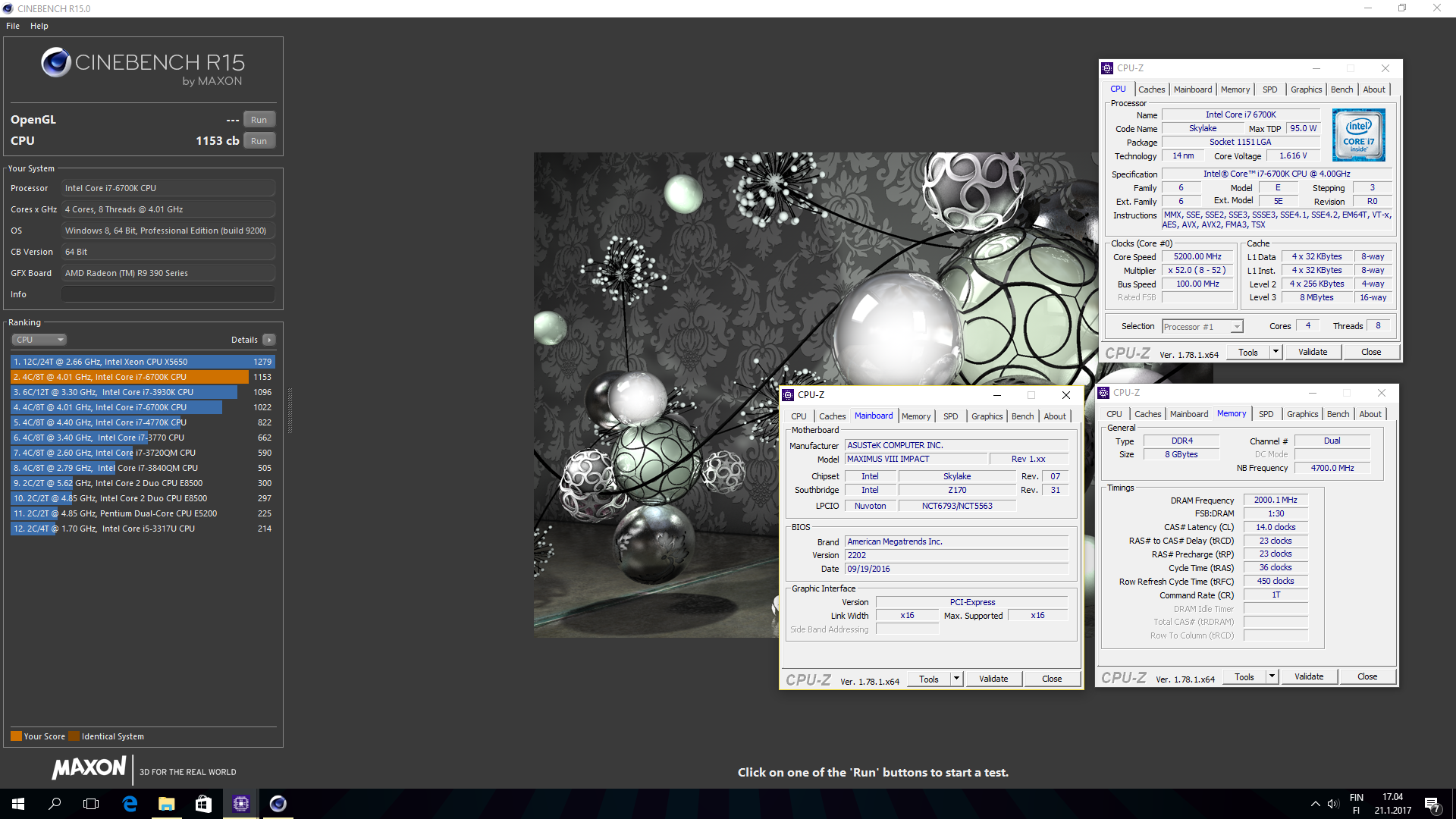Image resolution: width=1456 pixels, height=819 pixels.
Task: Launch Microsoft Edge from taskbar
Action: click(130, 804)
